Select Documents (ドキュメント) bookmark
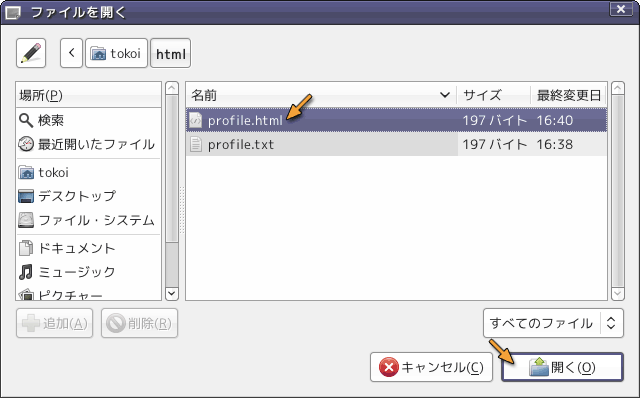Viewport: 640px width, 398px height. point(88,248)
